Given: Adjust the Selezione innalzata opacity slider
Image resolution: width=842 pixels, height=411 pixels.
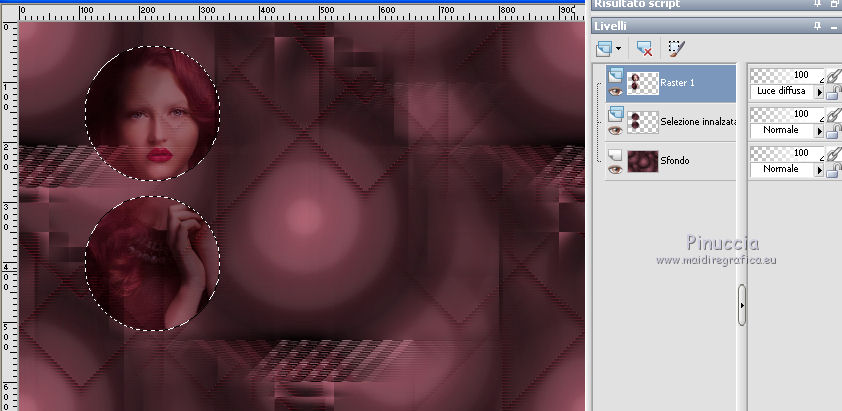Looking at the screenshot, I should 787,114.
